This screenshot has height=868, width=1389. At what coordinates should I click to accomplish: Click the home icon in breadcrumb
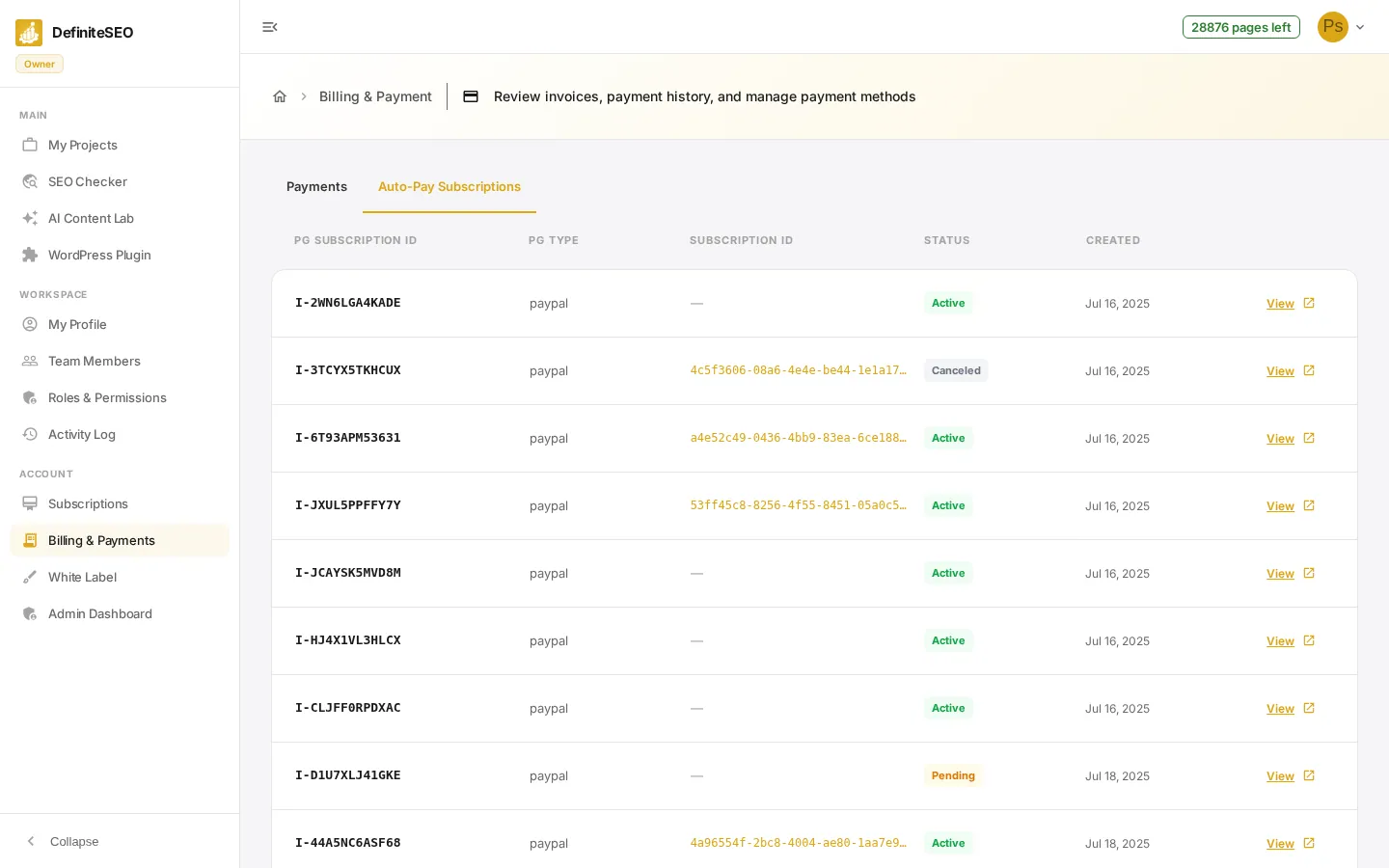[x=280, y=96]
